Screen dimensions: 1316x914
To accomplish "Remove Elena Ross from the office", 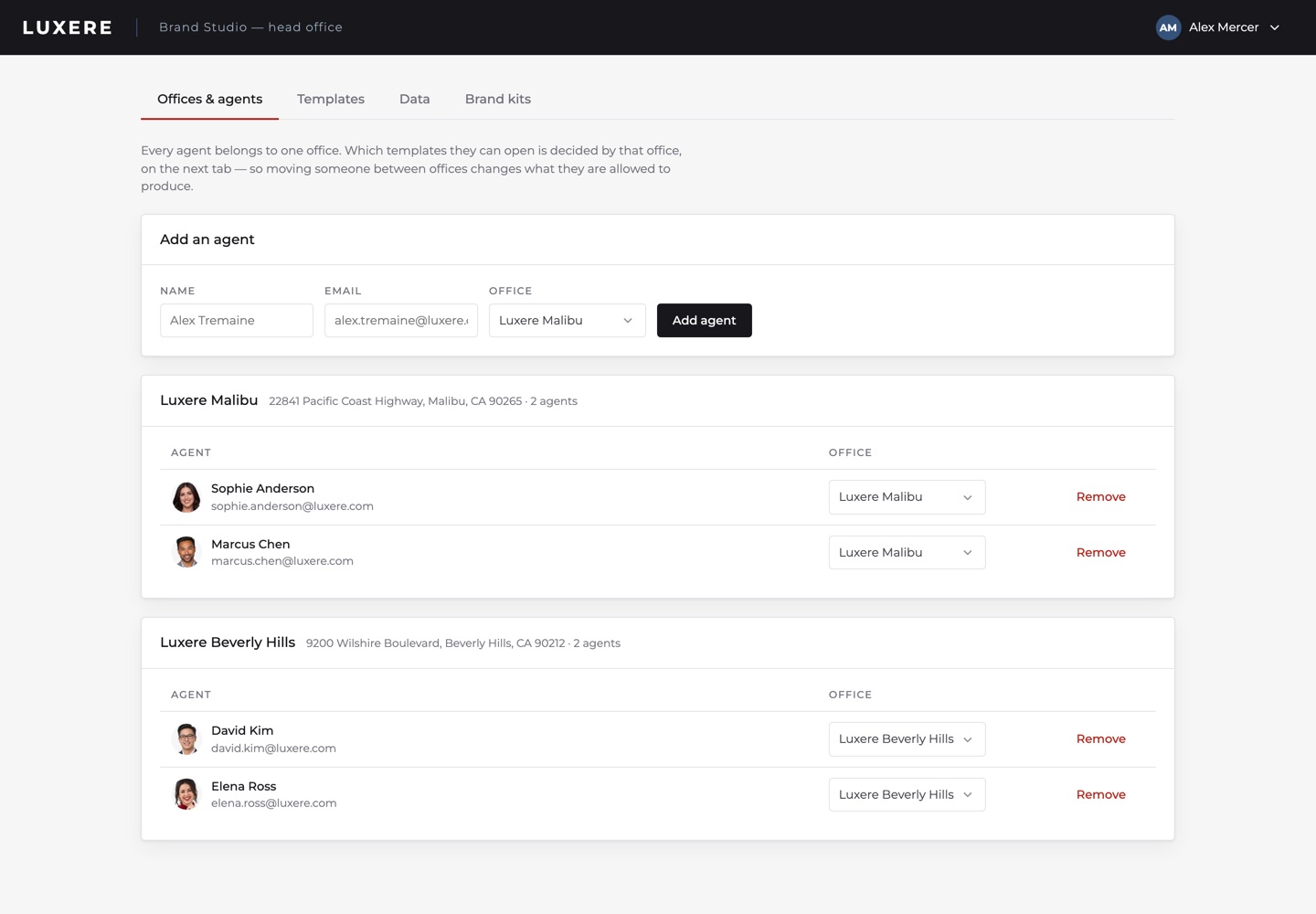I will coord(1101,795).
